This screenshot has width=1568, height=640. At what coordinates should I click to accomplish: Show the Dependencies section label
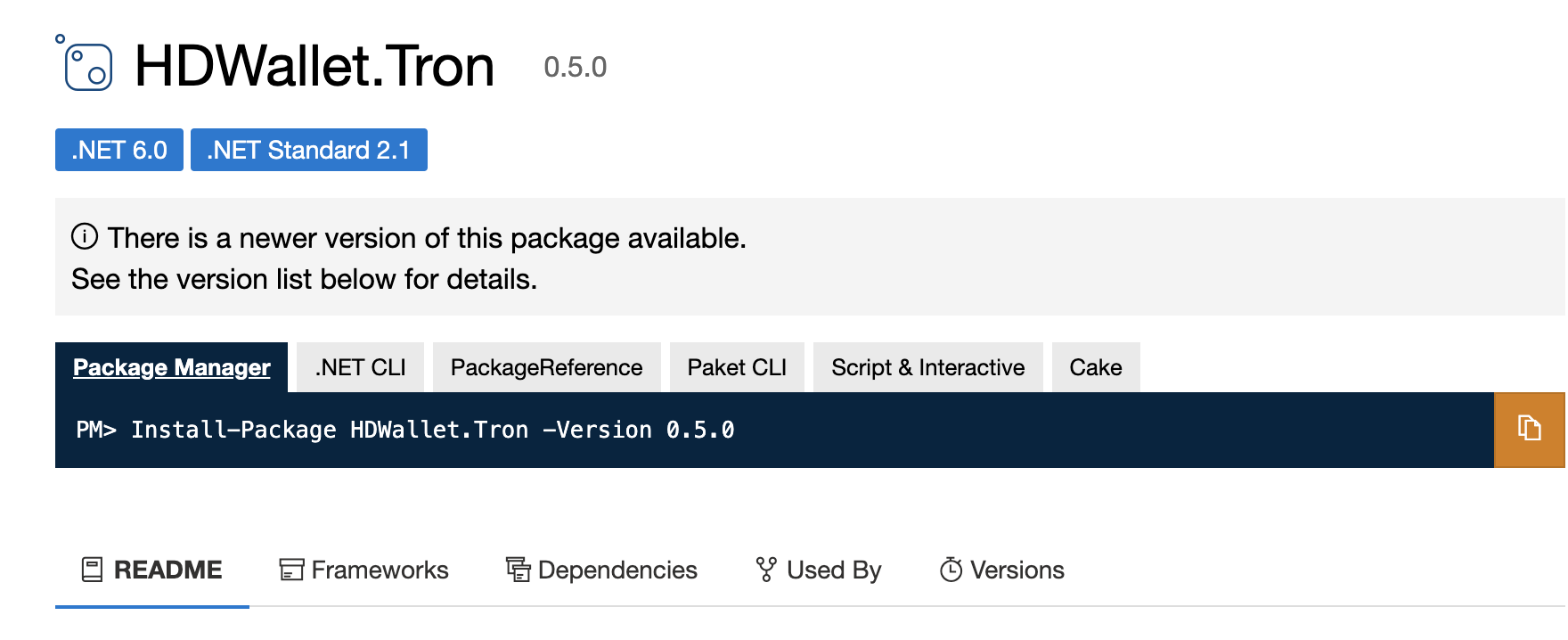tap(617, 570)
